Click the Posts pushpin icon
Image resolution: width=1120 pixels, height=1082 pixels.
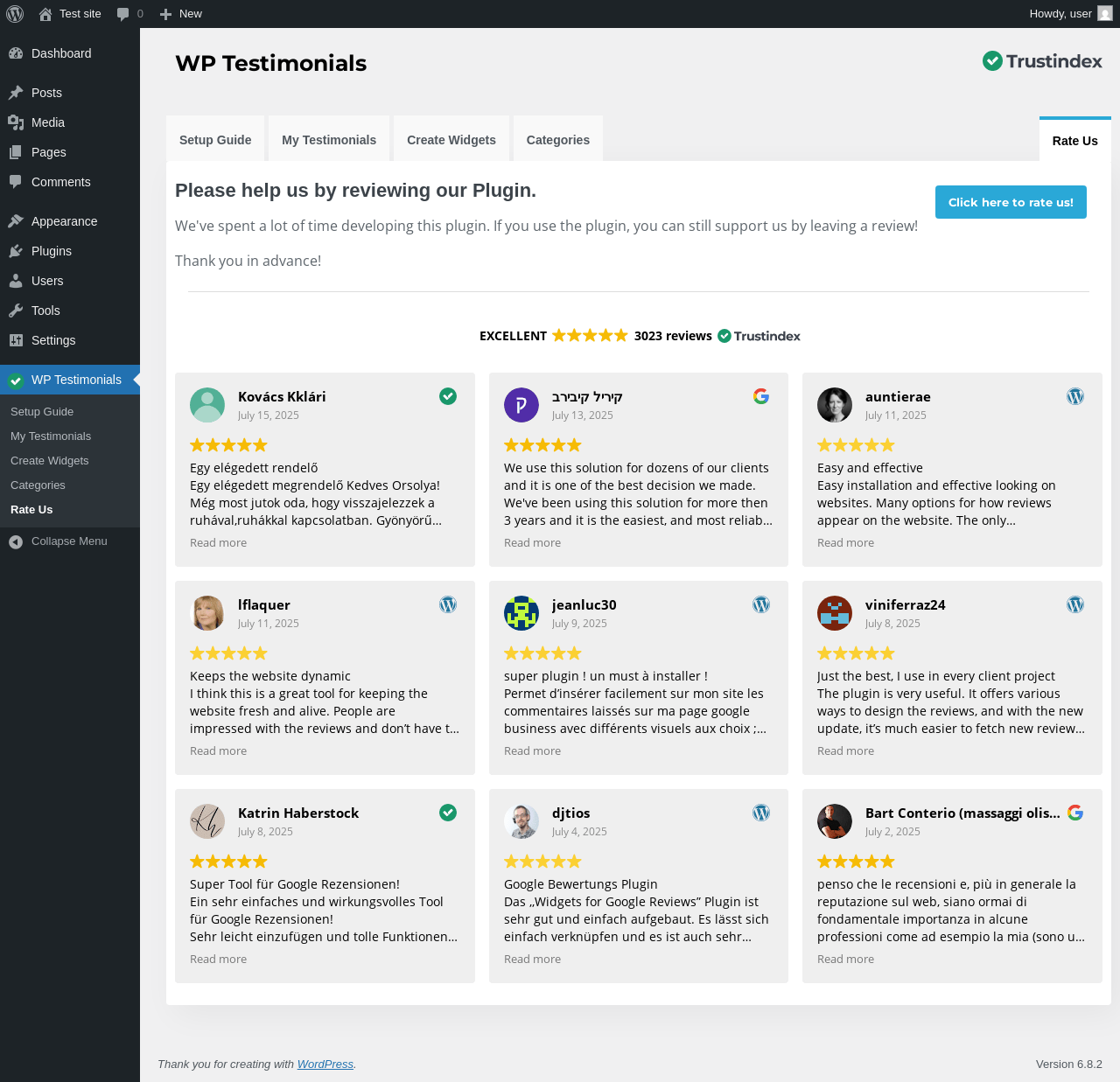(16, 93)
